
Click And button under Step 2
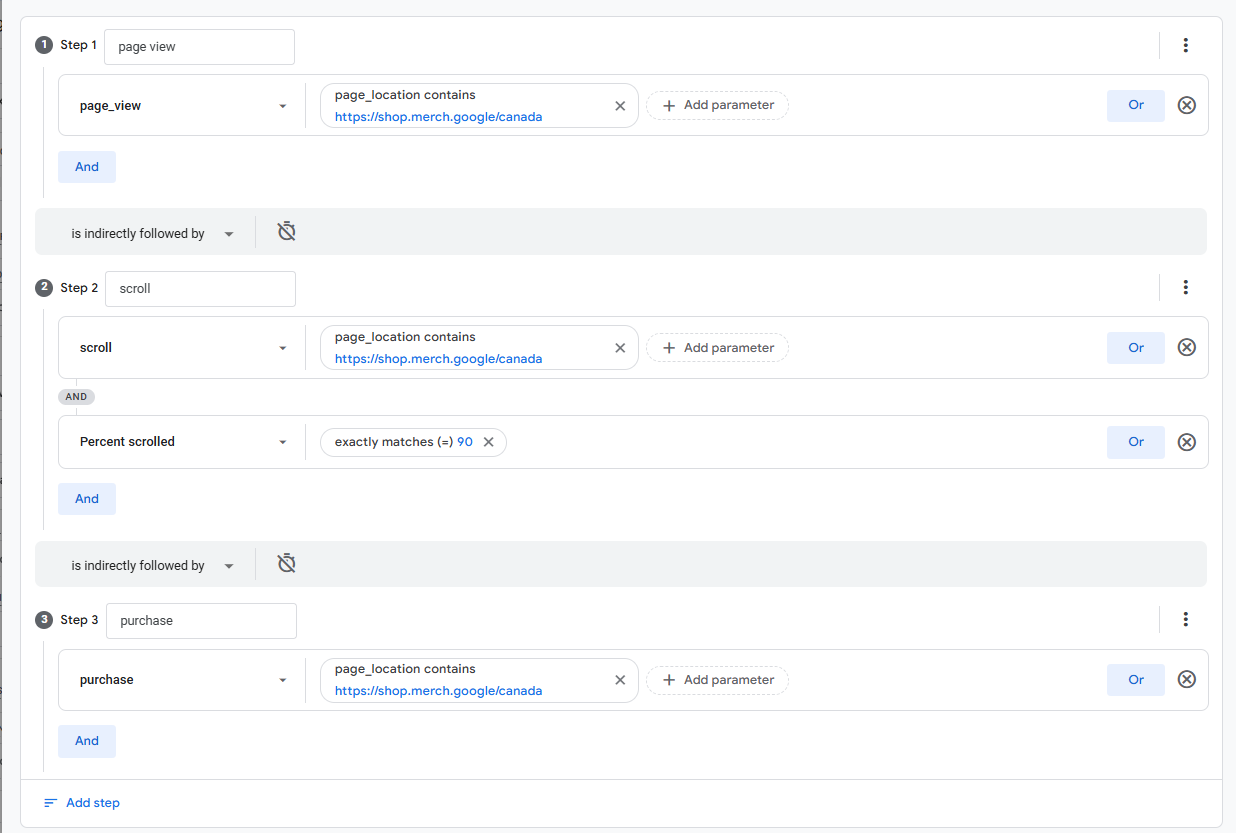tap(87, 499)
